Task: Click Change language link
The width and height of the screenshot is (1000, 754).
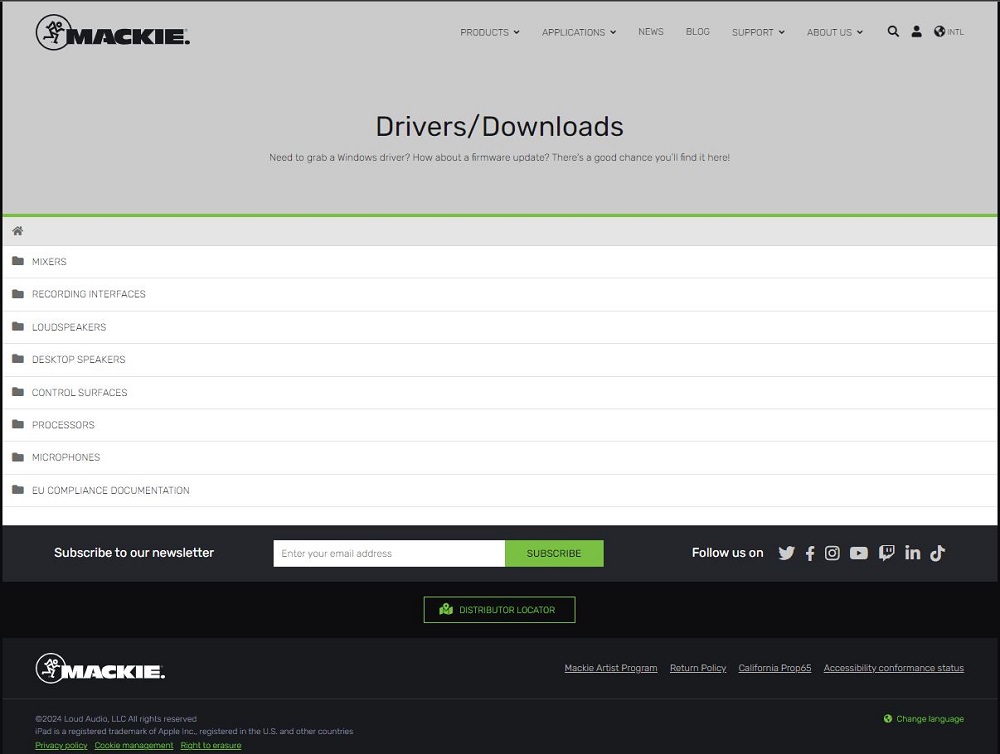Action: coord(923,719)
